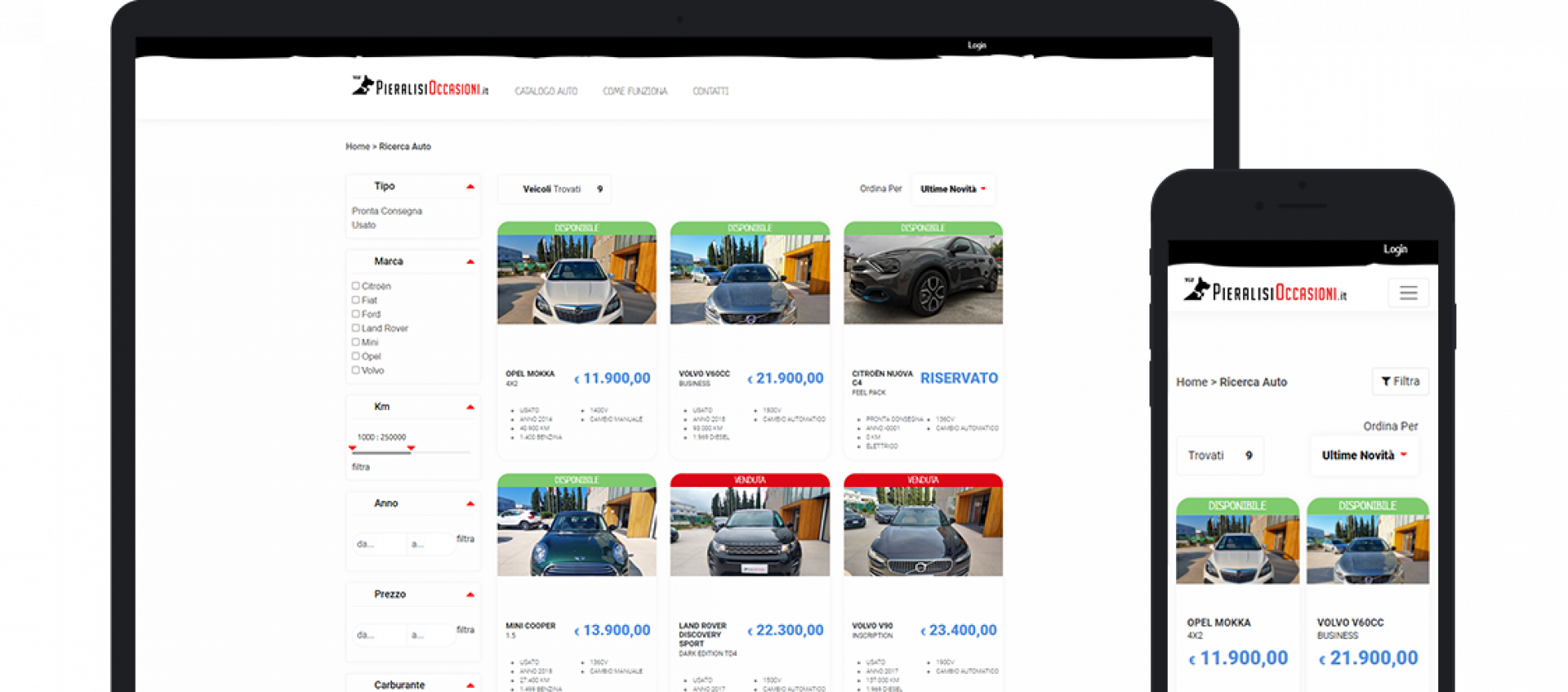
Task: Collapse the Prezzo filter panel
Action: pos(470,595)
